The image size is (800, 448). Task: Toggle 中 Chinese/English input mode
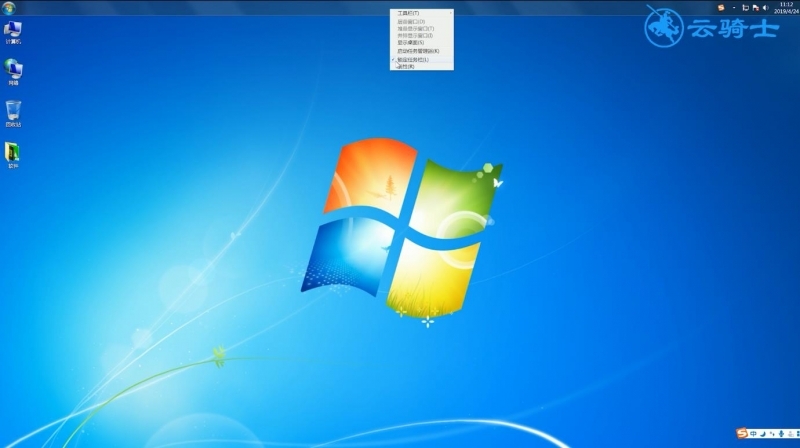coord(753,434)
